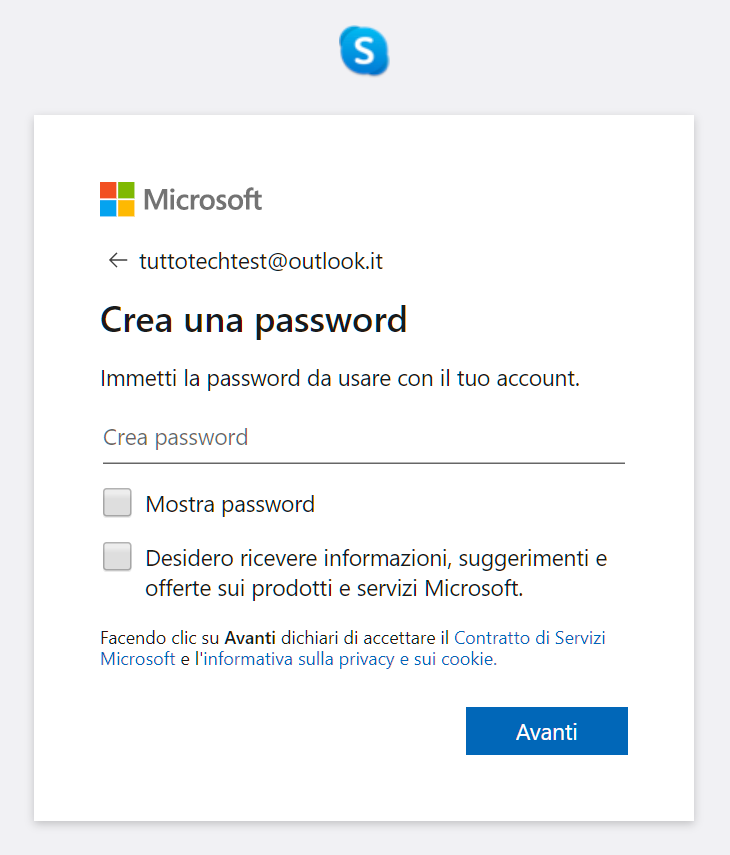Click the Skype logo at the top
This screenshot has width=730, height=855.
(364, 50)
